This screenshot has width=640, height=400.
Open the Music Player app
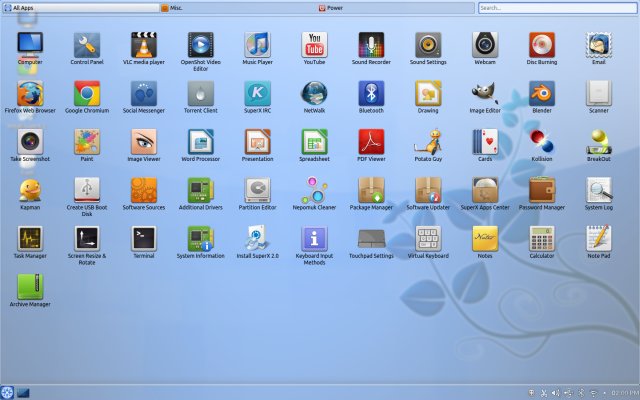[257, 45]
